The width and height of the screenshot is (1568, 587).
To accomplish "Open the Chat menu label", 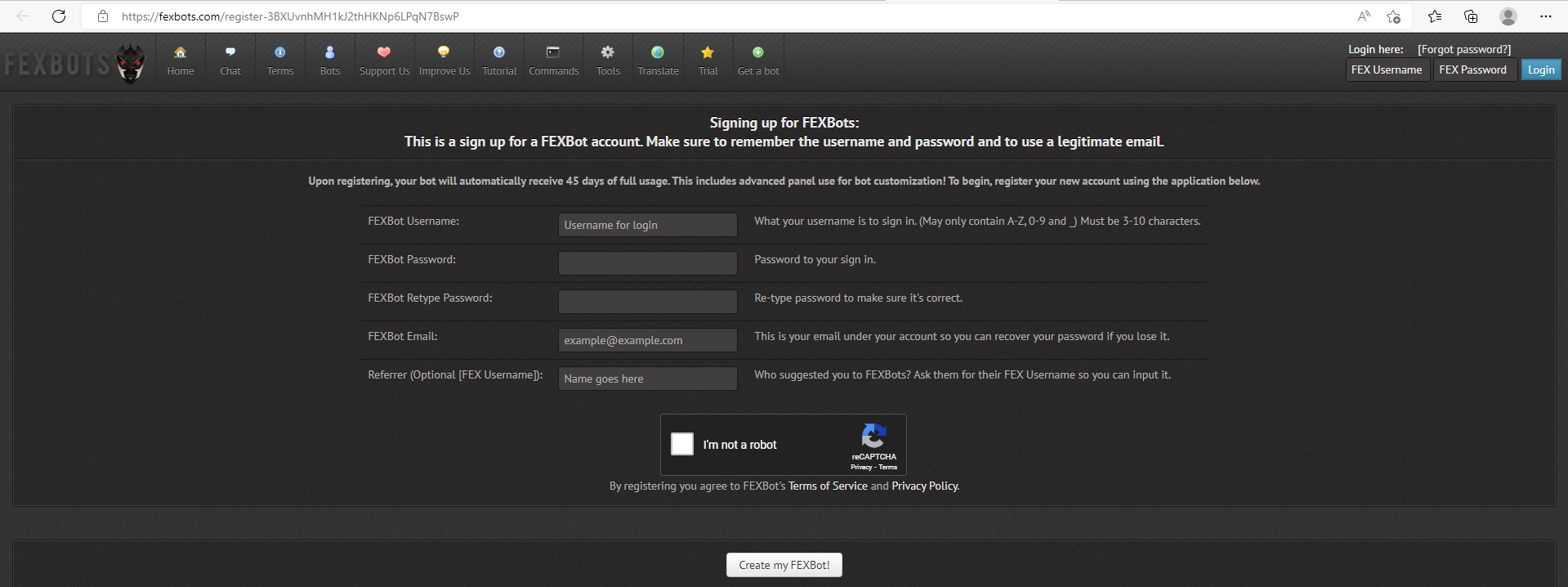I will (230, 71).
